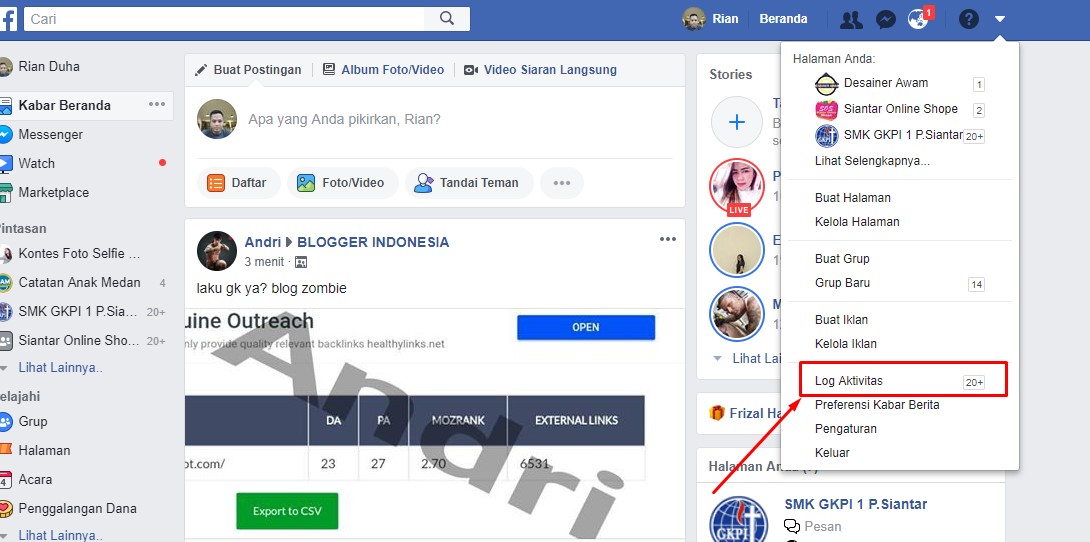
Task: Open SMK GKPI 1 P.Siantar page link in right panel
Action: [x=856, y=504]
